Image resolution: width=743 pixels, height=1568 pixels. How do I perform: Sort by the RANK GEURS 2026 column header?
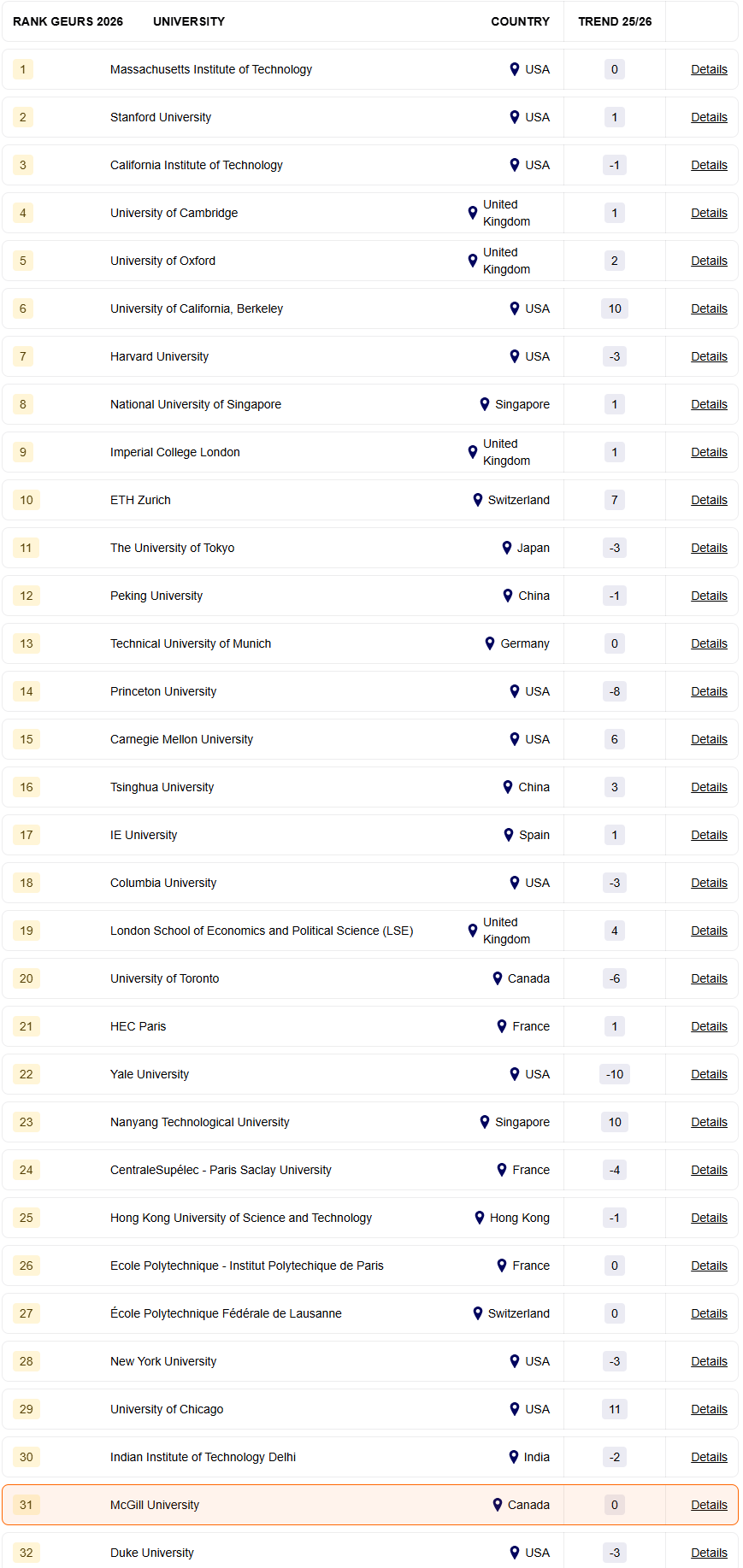[68, 21]
